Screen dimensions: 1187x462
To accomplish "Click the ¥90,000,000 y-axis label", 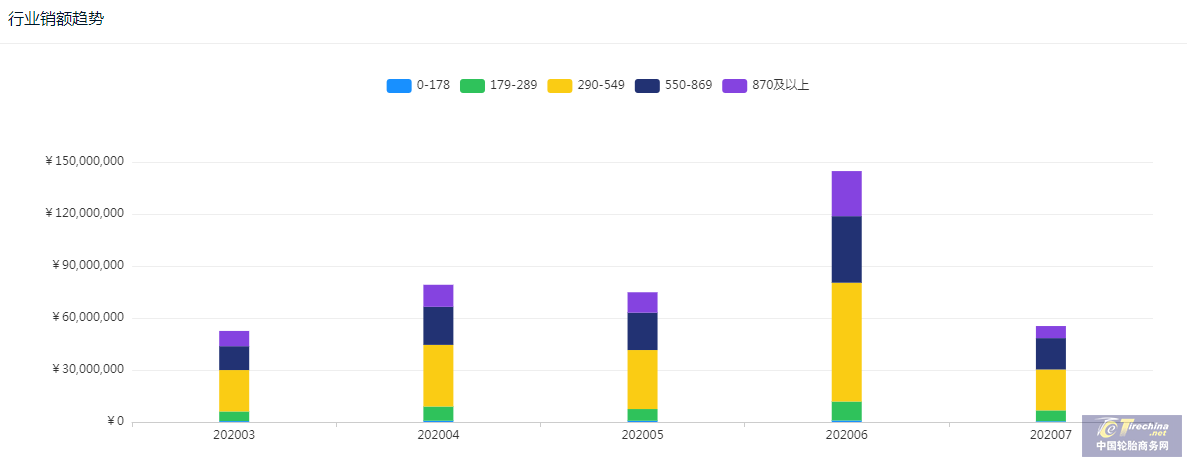I will [87, 266].
